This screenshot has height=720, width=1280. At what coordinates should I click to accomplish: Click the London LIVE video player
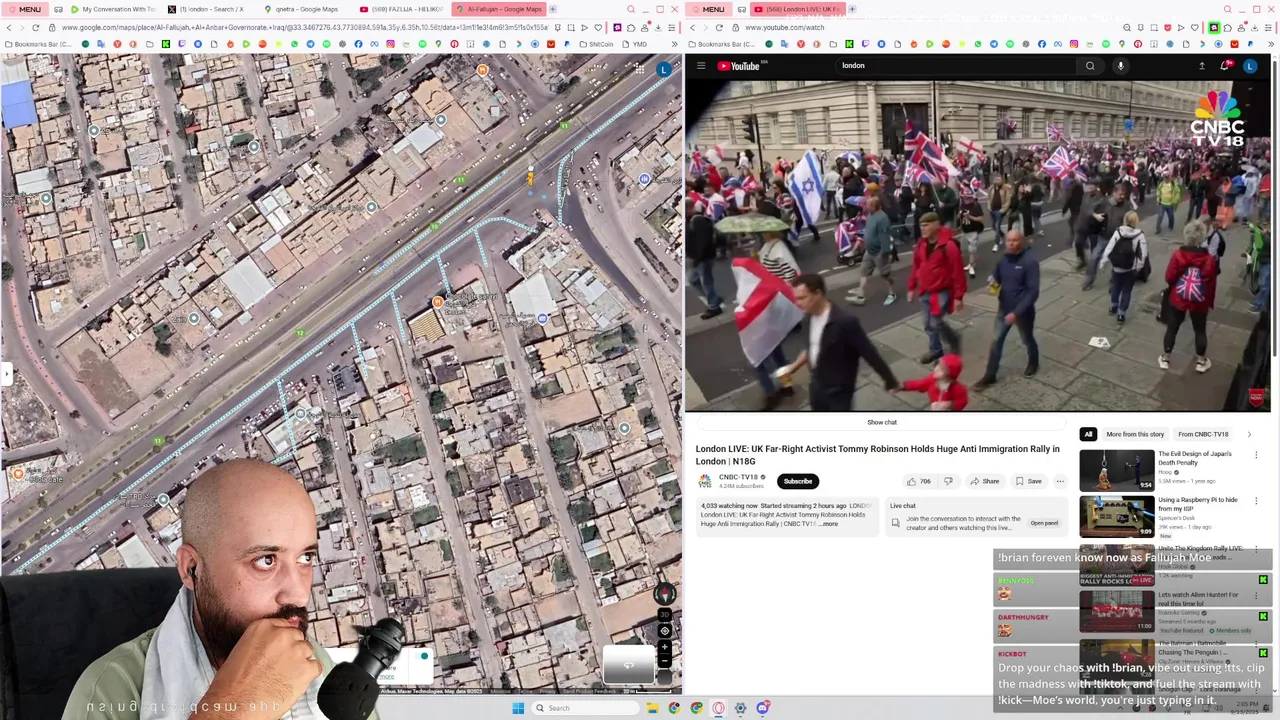click(x=977, y=245)
